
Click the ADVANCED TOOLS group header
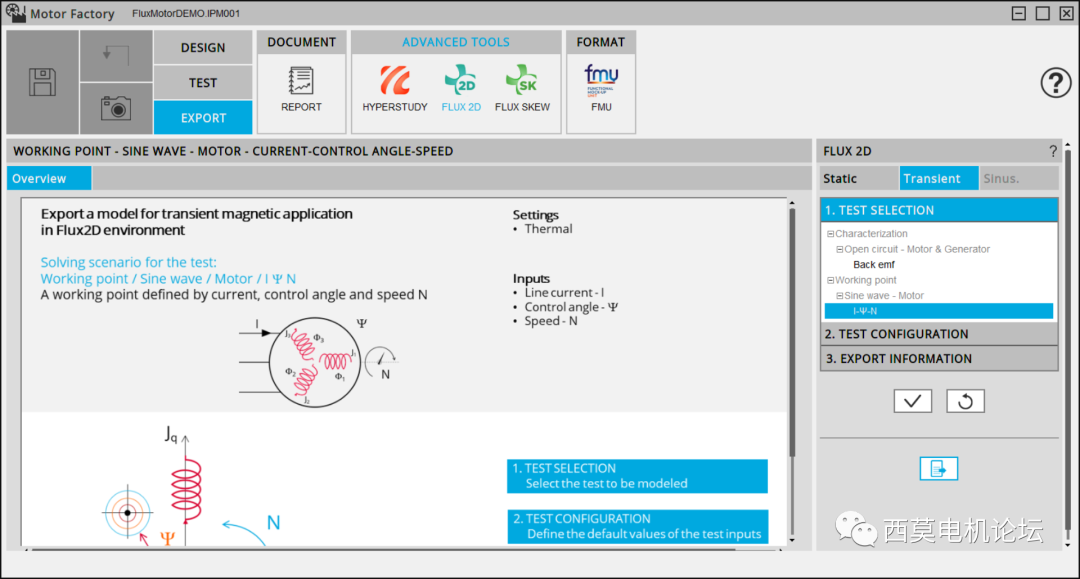coord(456,42)
